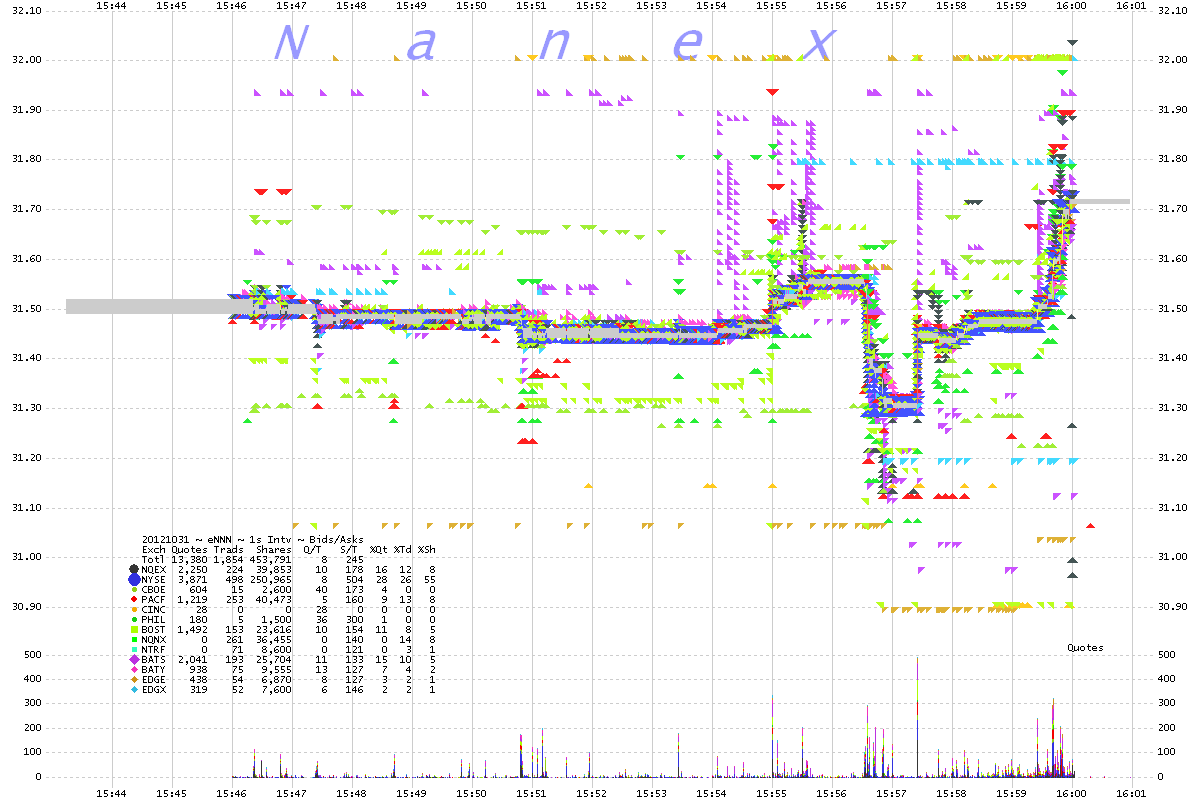This screenshot has height=800, width=1200.
Task: Select the 30.90 label on the left price axis
Action: click(25, 607)
